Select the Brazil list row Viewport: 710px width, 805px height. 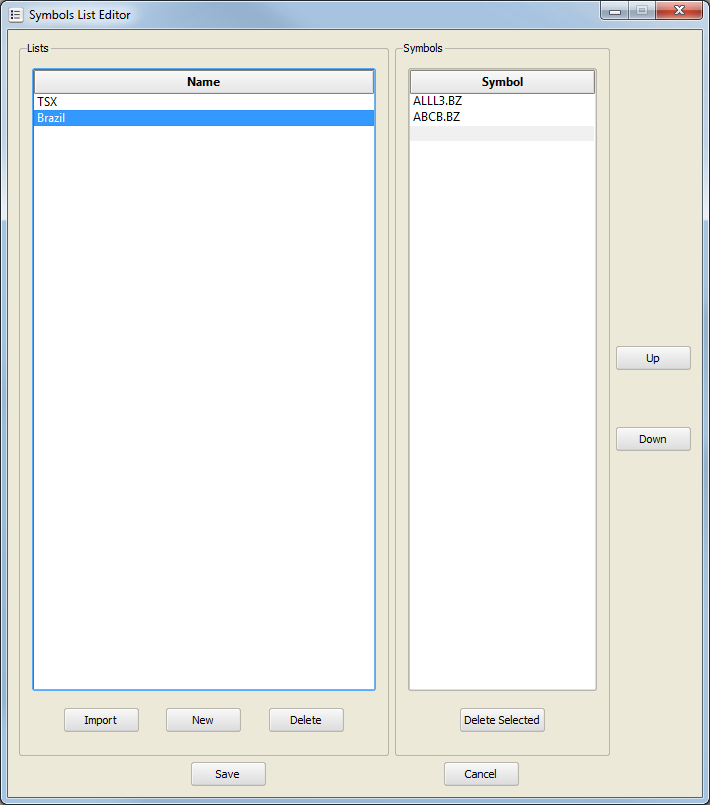(x=203, y=118)
